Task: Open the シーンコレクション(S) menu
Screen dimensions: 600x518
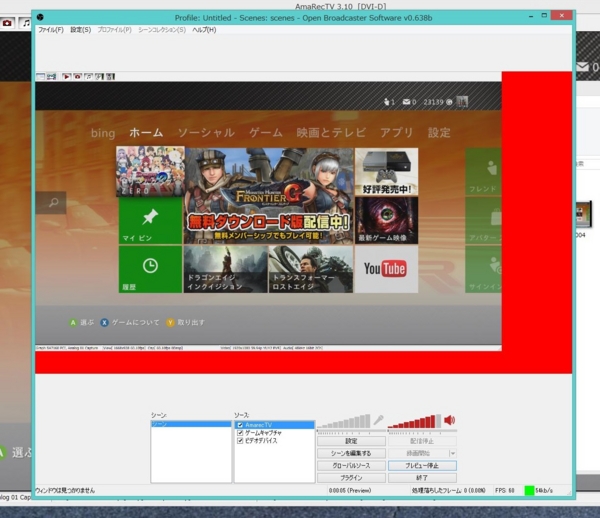Action: pos(162,30)
